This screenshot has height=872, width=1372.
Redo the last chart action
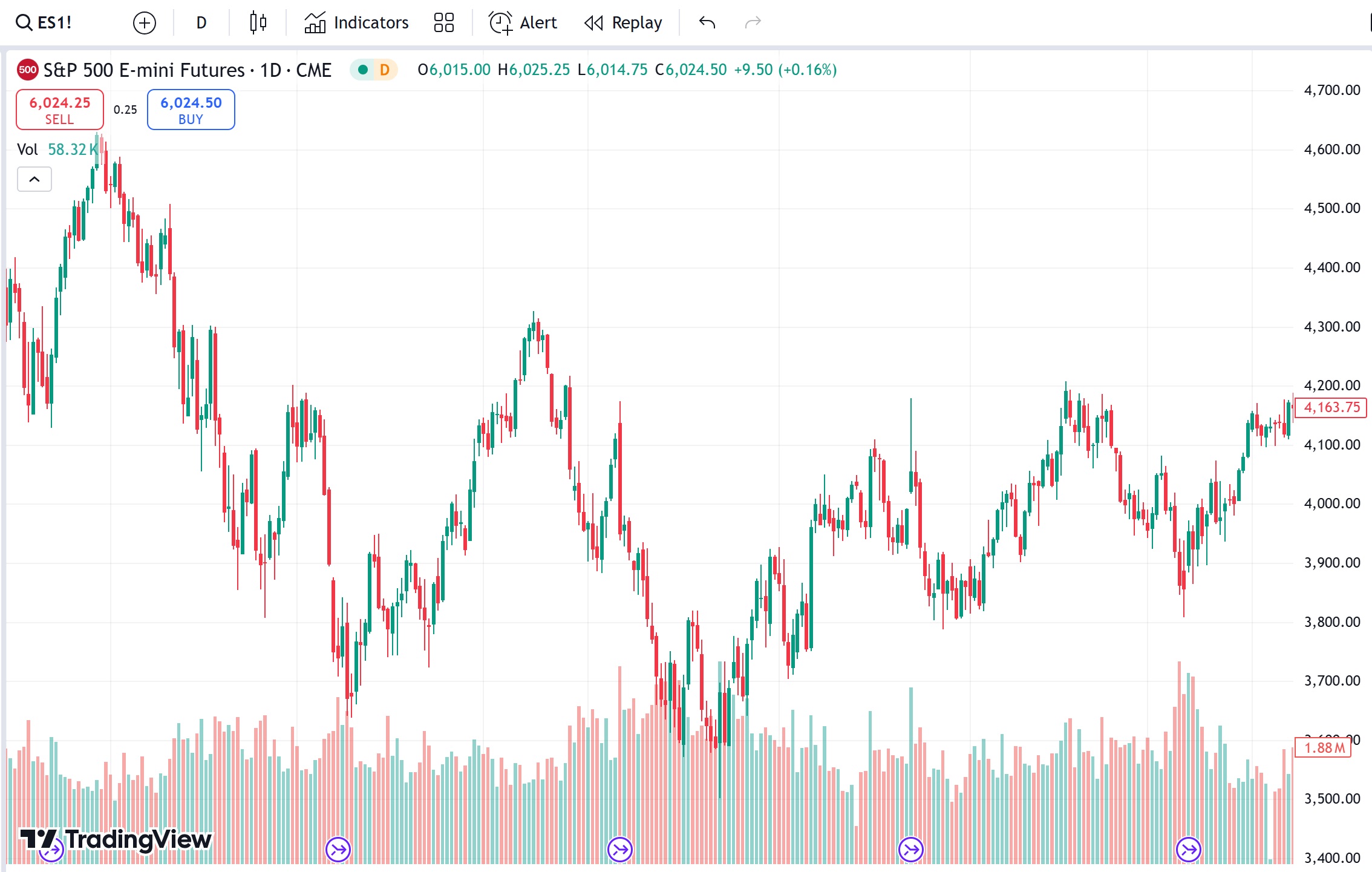tap(753, 22)
